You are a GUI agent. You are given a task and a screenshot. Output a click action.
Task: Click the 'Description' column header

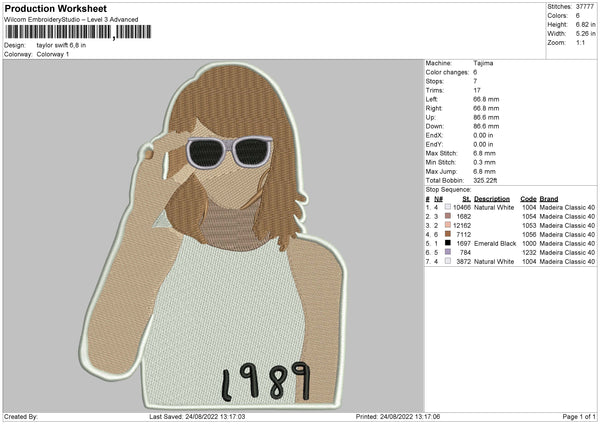492,199
